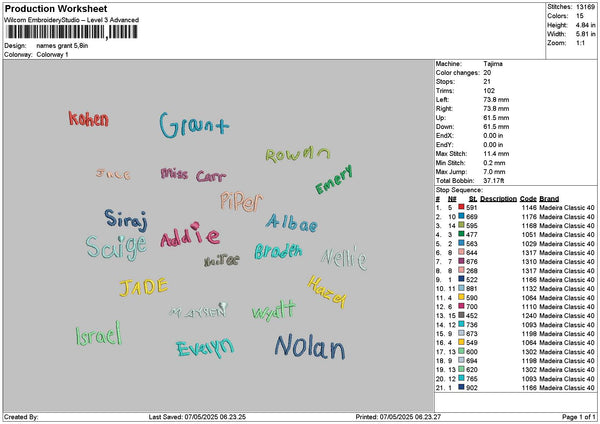Select the Machine value Tajima
The width and height of the screenshot is (600, 424).
pyautogui.click(x=493, y=64)
